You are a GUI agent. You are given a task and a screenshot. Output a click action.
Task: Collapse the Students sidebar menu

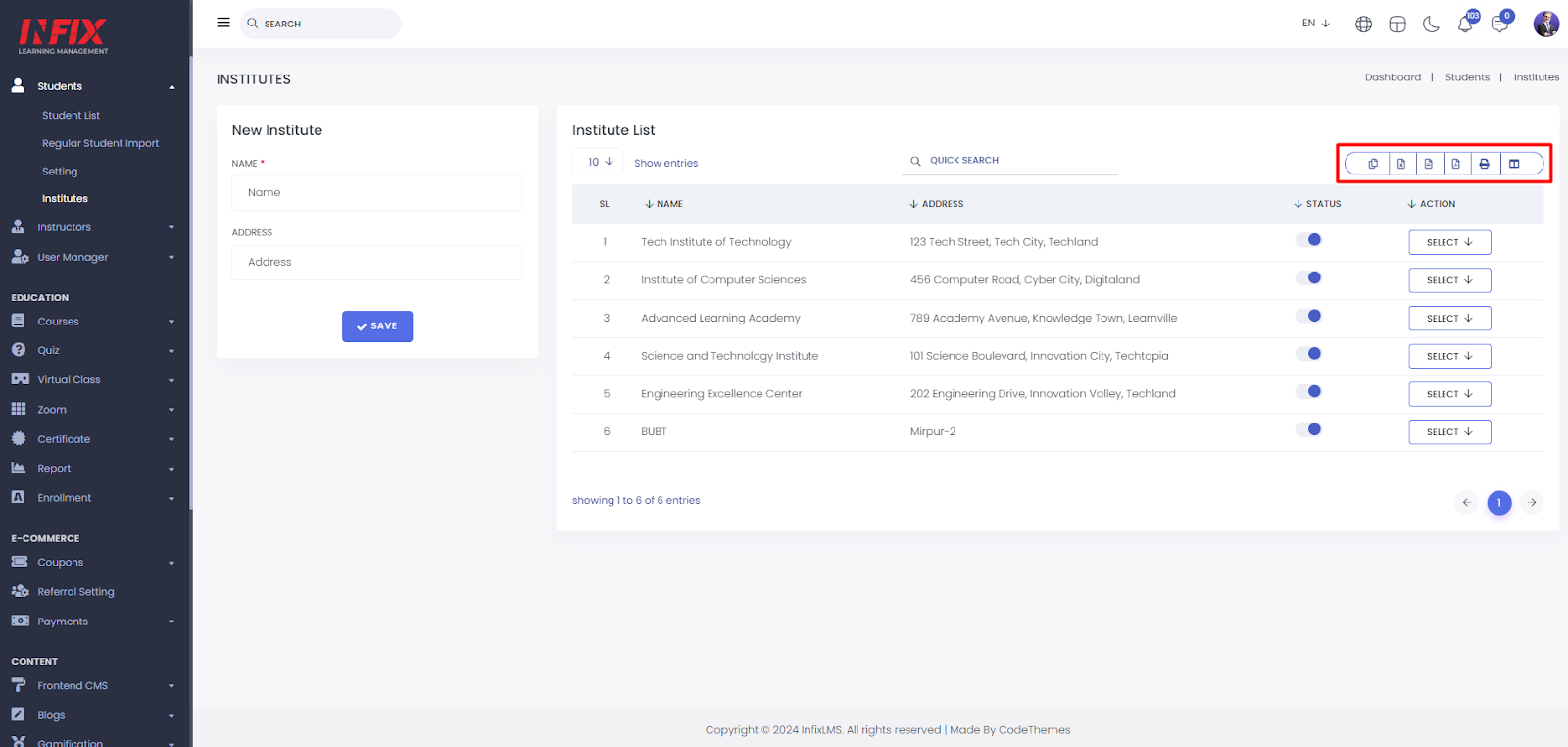(x=94, y=86)
